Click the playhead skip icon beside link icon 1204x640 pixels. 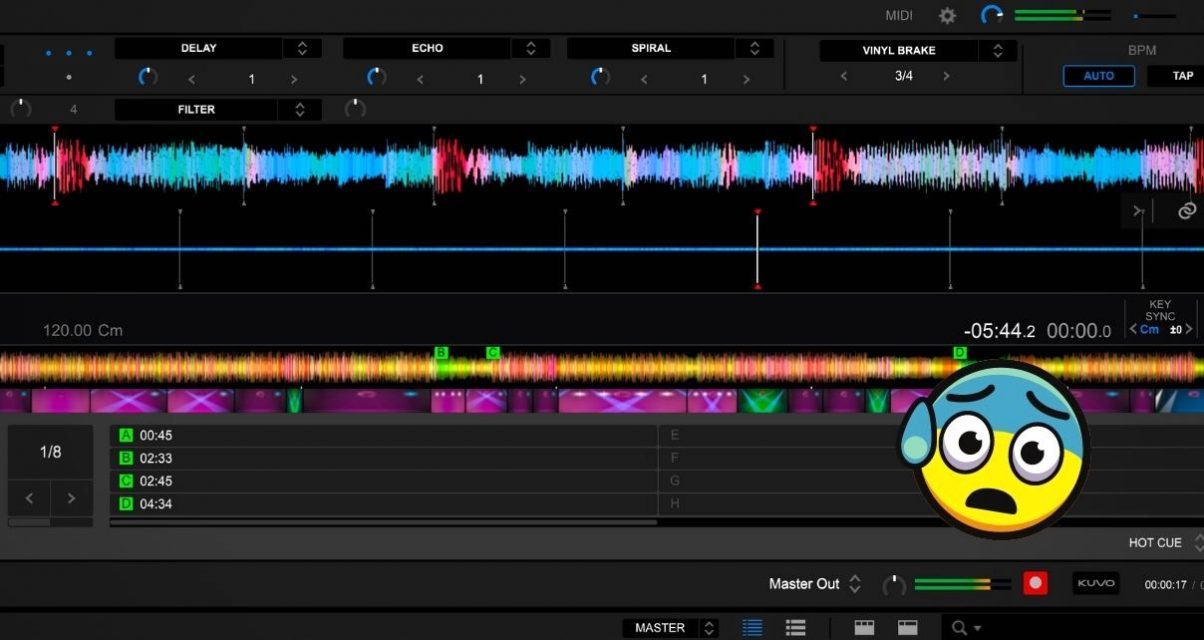1138,211
